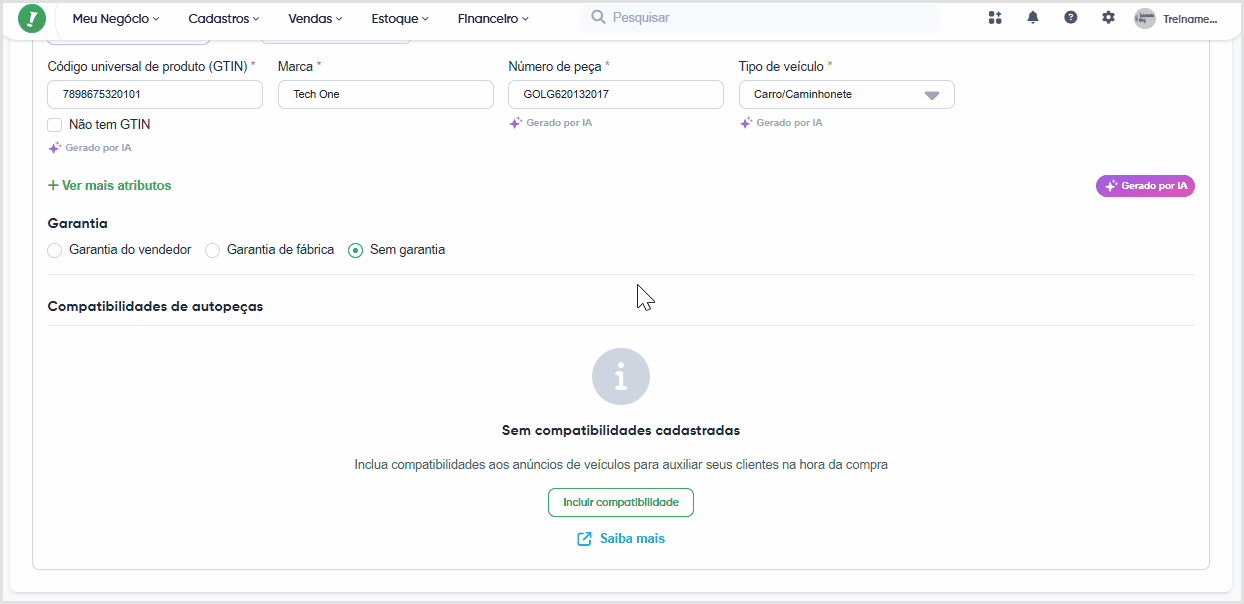Select Garantia do vendedor radio option
This screenshot has height=604, width=1244.
pyautogui.click(x=55, y=250)
